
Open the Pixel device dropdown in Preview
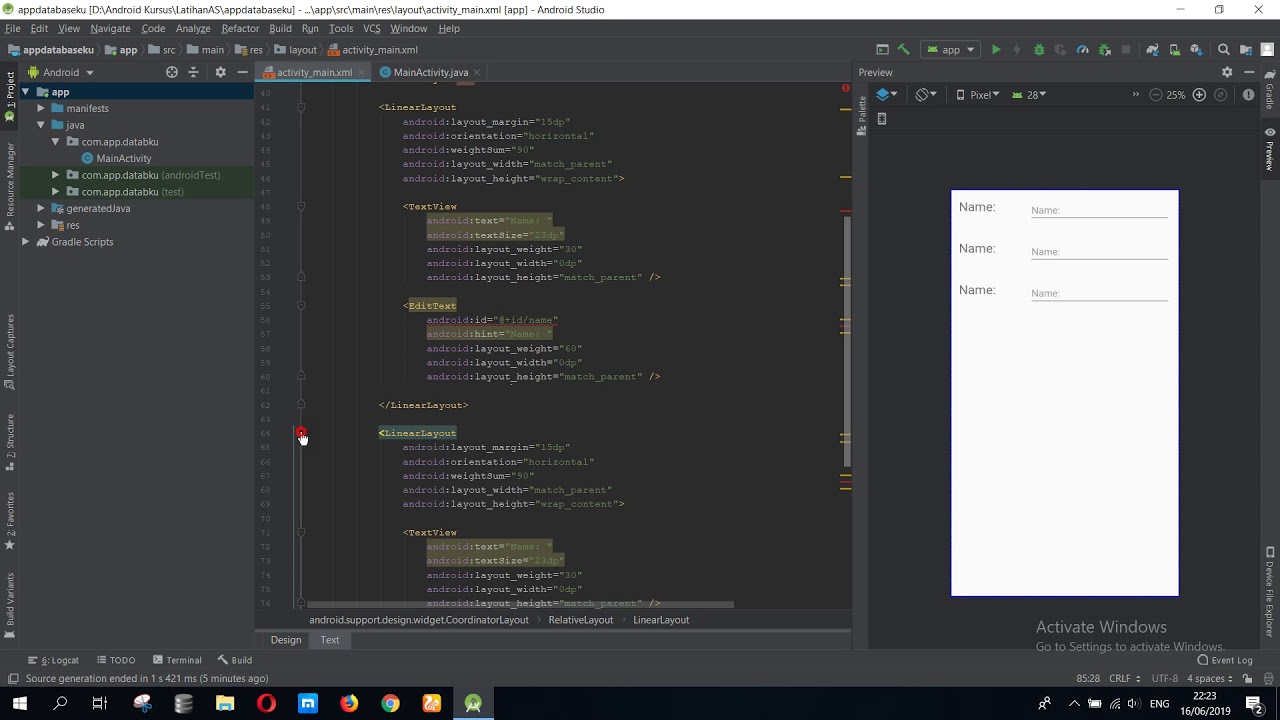pos(977,95)
